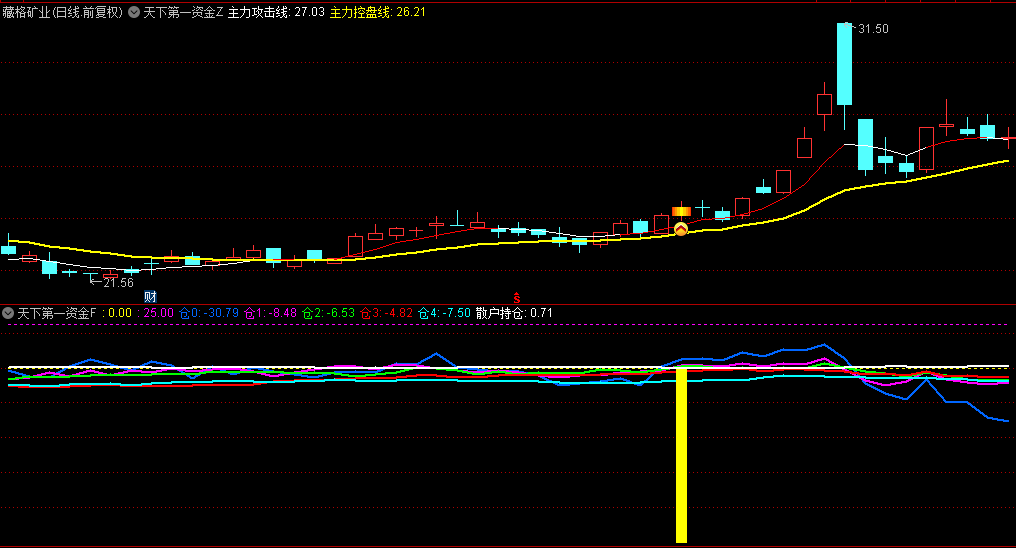The image size is (1016, 548).
Task: Click the 财 financial marker icon
Action: (x=150, y=297)
